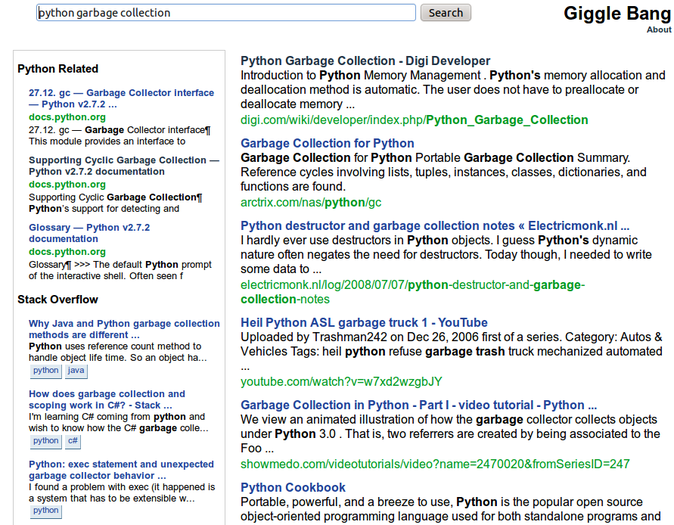The width and height of the screenshot is (674, 525).
Task: Click the showmedo.com videotutorials URL
Action: (435, 464)
